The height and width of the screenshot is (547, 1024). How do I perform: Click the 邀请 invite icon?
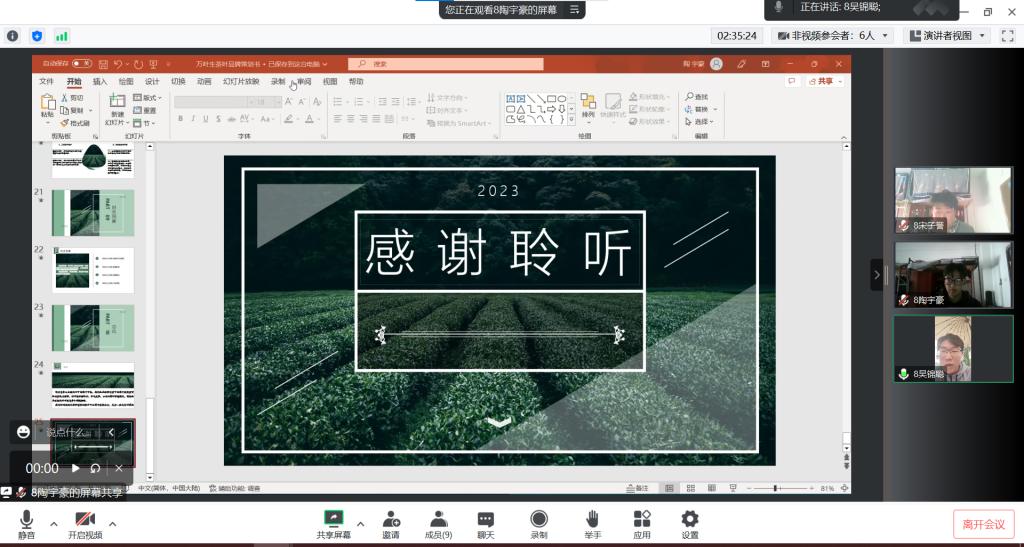[x=391, y=519]
